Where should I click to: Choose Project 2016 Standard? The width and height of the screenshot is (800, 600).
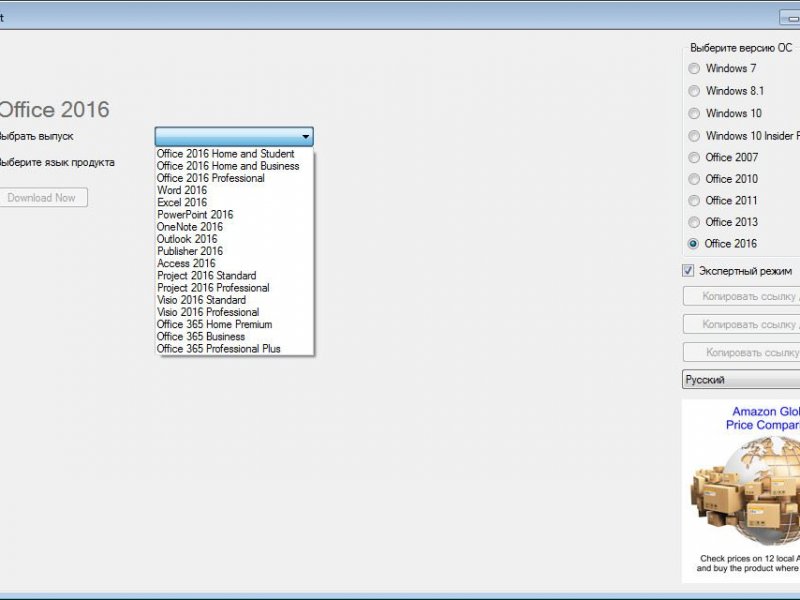coord(234,276)
